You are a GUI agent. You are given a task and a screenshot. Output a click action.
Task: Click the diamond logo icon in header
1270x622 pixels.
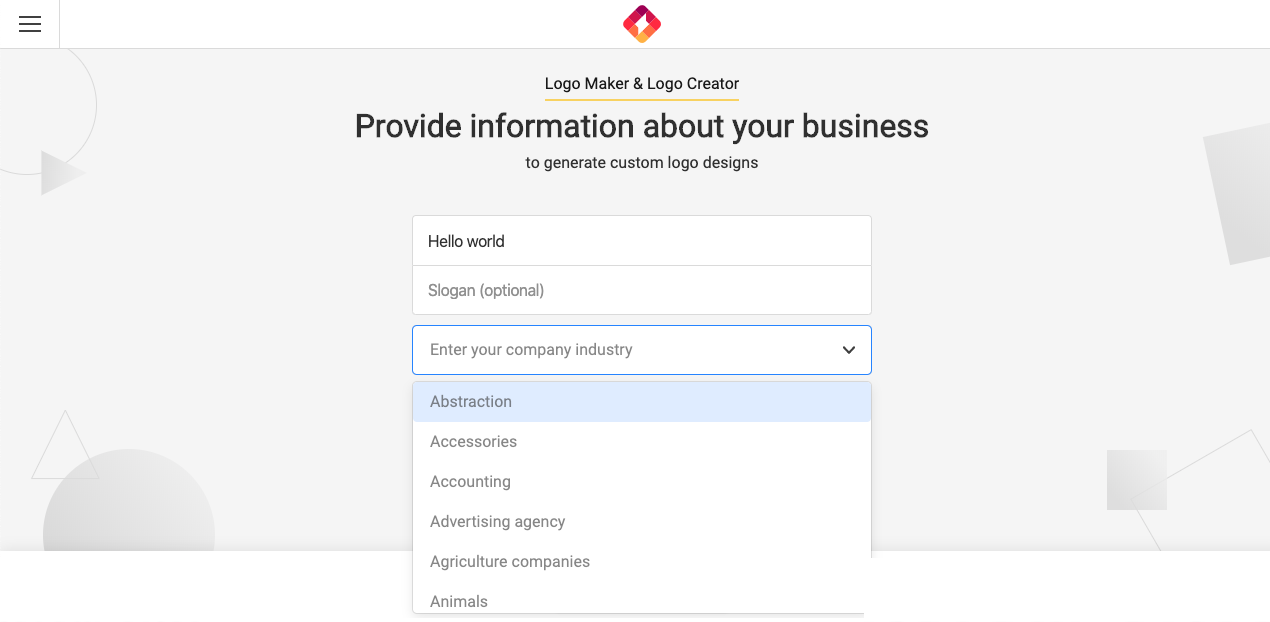(x=642, y=24)
